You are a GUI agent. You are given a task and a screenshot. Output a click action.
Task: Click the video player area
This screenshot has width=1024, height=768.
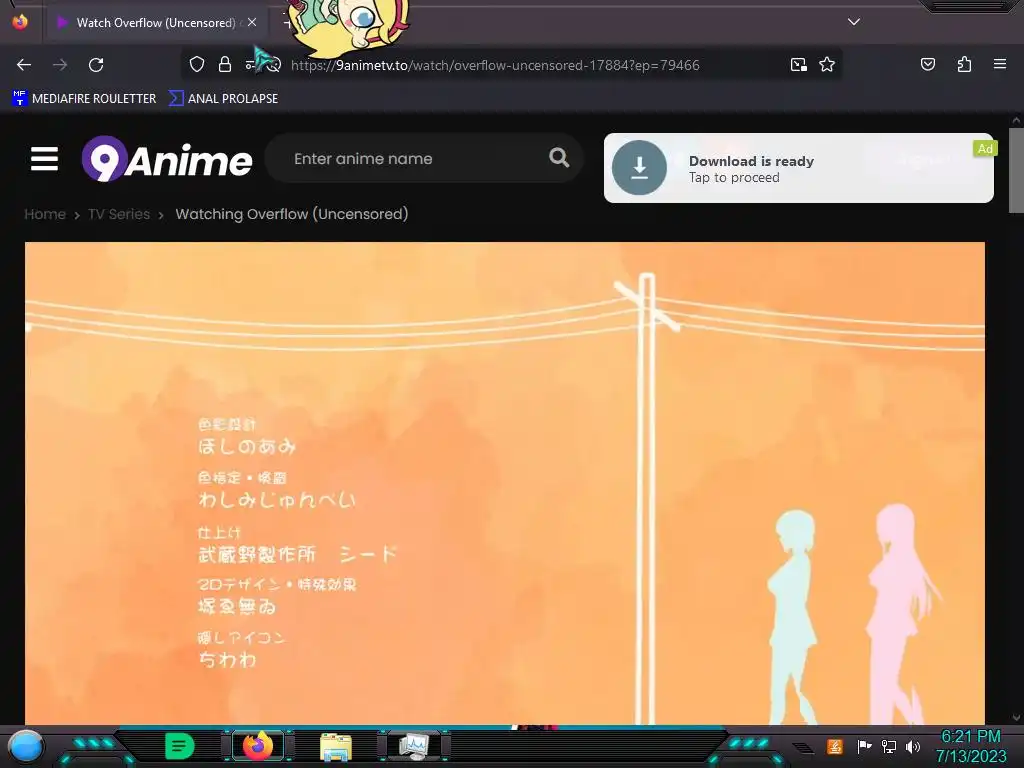[x=505, y=483]
